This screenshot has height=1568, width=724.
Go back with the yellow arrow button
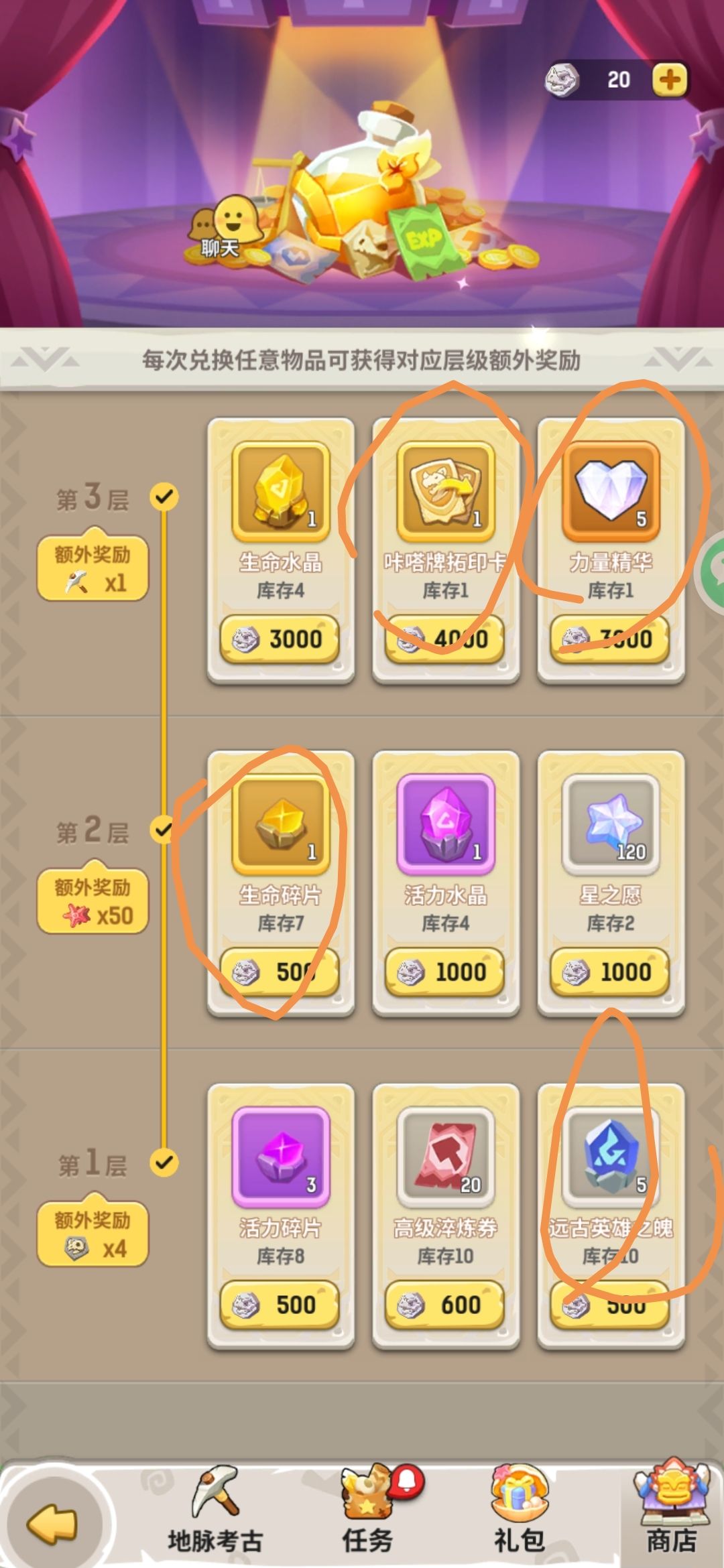click(x=52, y=1522)
